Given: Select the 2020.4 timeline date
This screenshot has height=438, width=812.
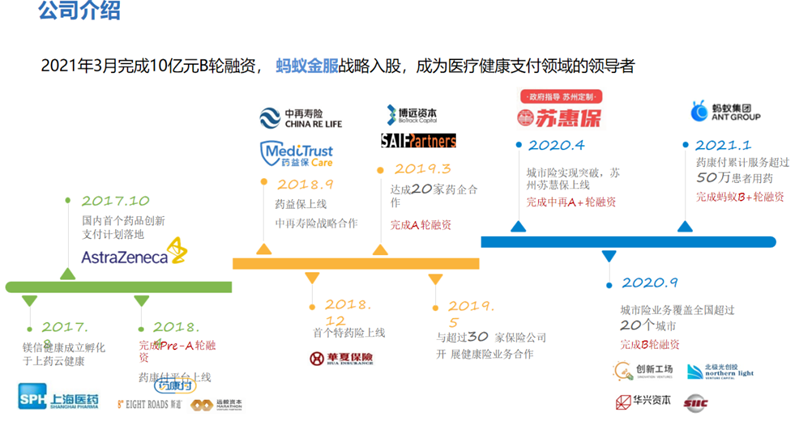Looking at the screenshot, I should point(556,145).
